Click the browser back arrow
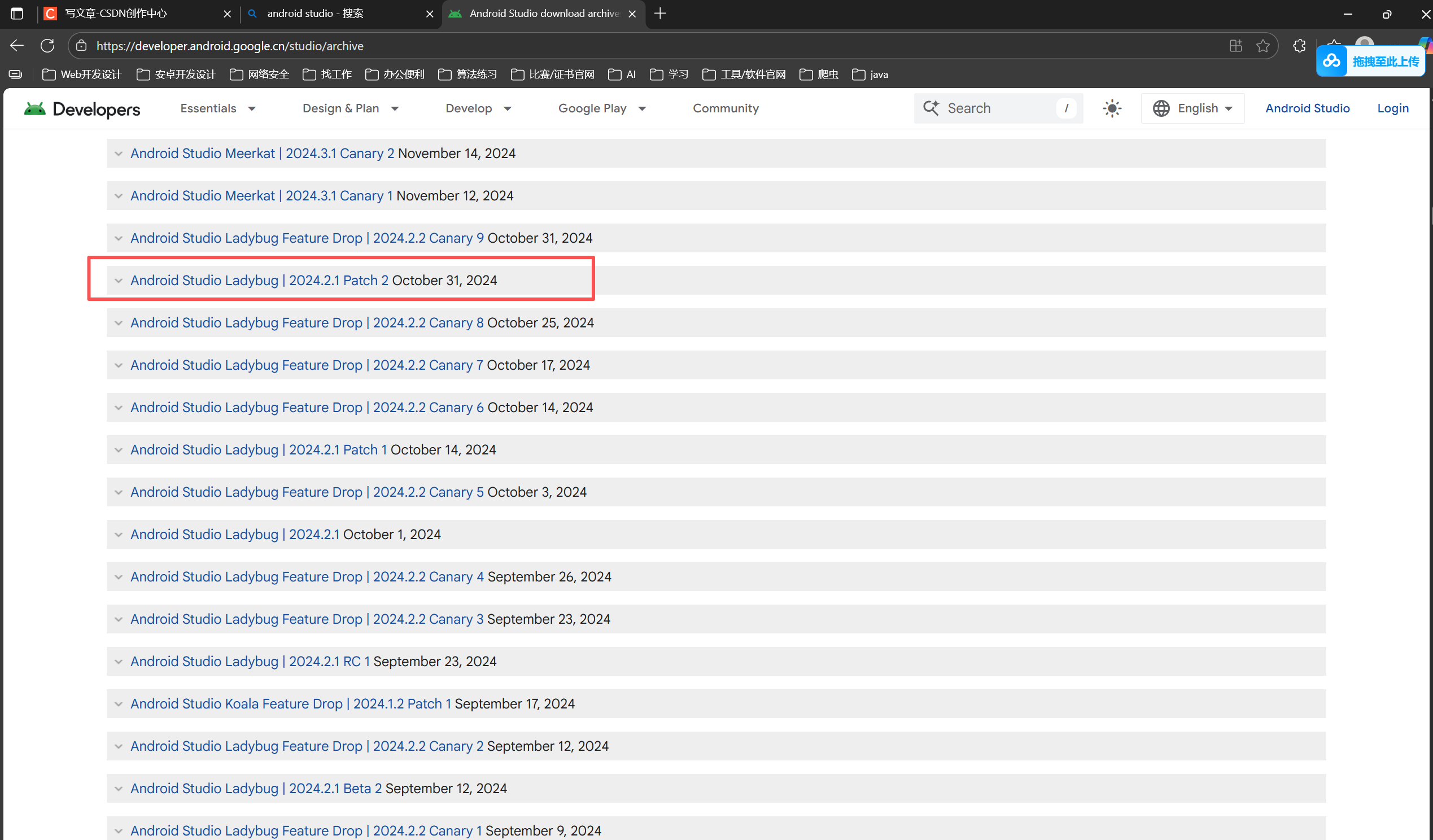This screenshot has height=840, width=1433. [x=17, y=46]
